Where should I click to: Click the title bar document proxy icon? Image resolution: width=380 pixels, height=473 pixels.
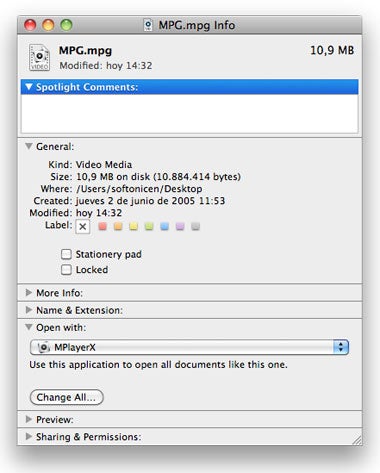click(x=148, y=25)
